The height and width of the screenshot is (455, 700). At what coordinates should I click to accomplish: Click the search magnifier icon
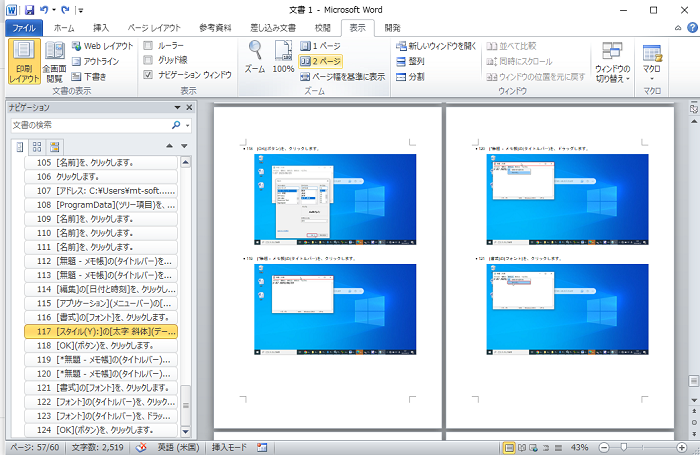click(x=176, y=125)
